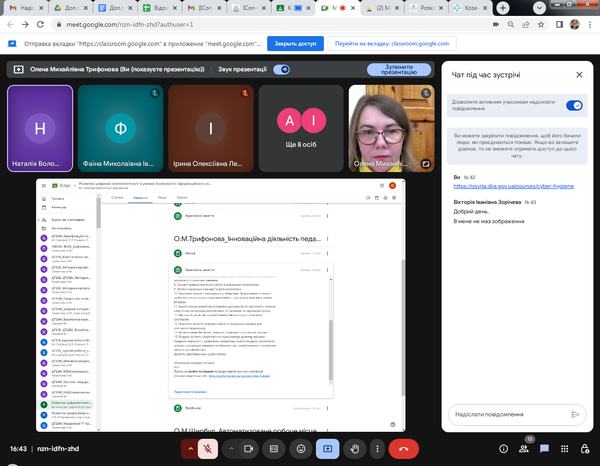Screen dimensions: 600x466
Task: Open the emoji reactions button
Action: pyautogui.click(x=300, y=449)
